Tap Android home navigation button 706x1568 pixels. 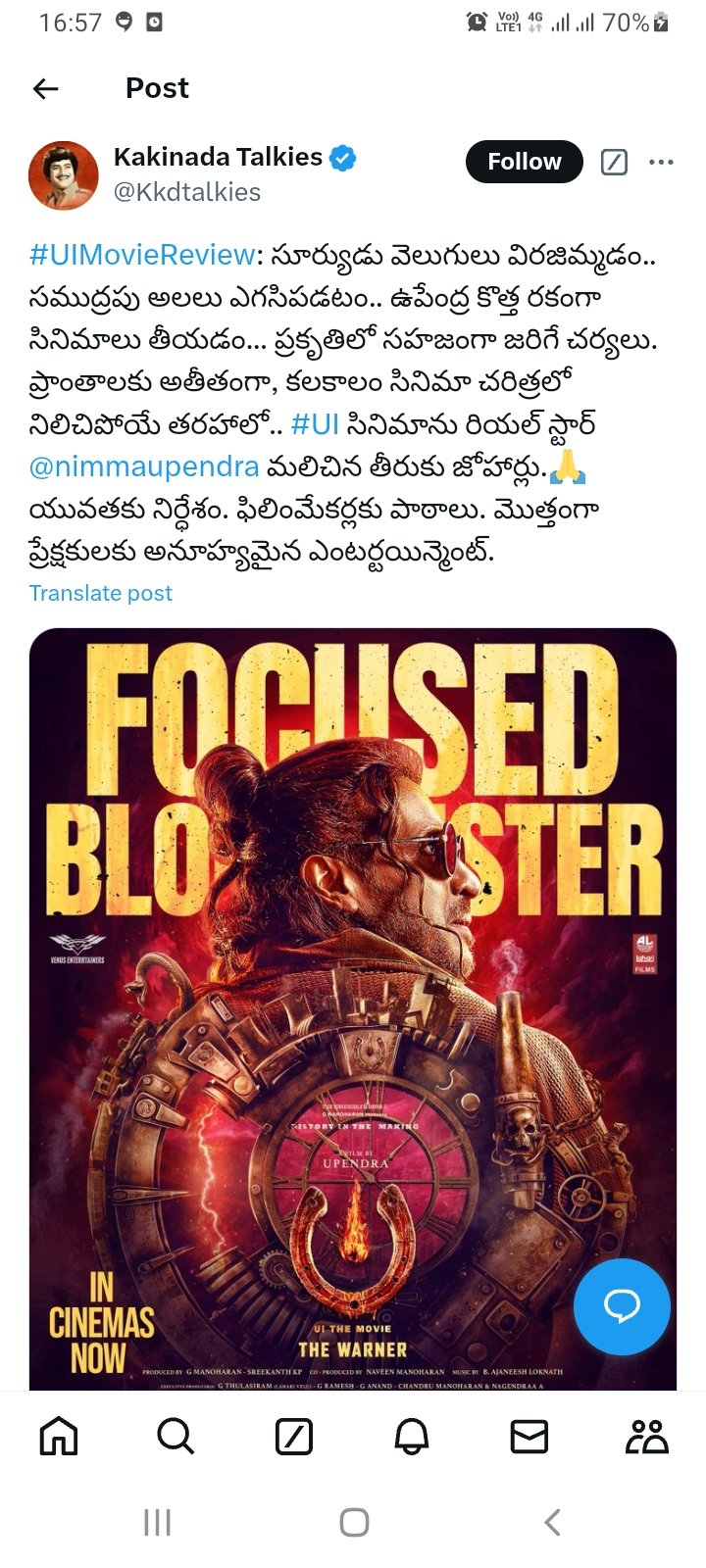pos(354,1522)
